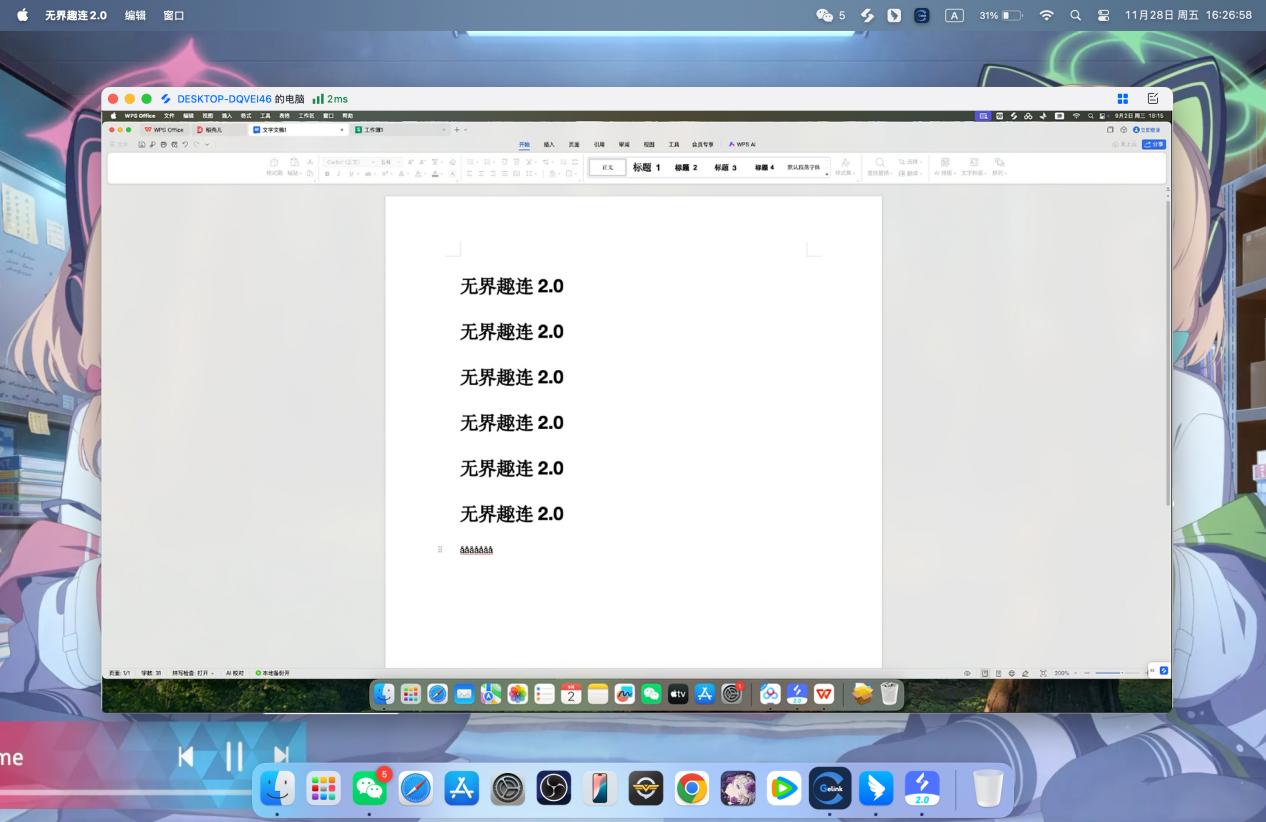Click the format painter brush icon
This screenshot has height=822, width=1266.
(x=274, y=162)
